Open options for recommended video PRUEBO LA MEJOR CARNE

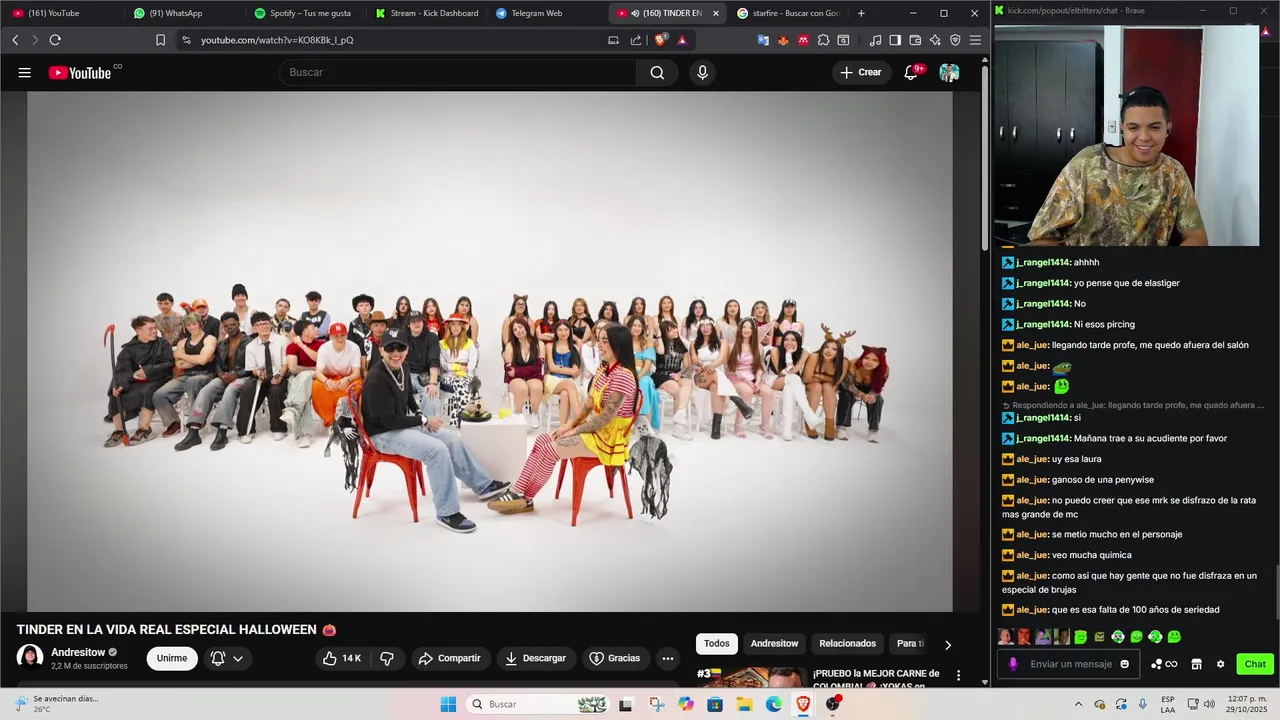coord(958,676)
